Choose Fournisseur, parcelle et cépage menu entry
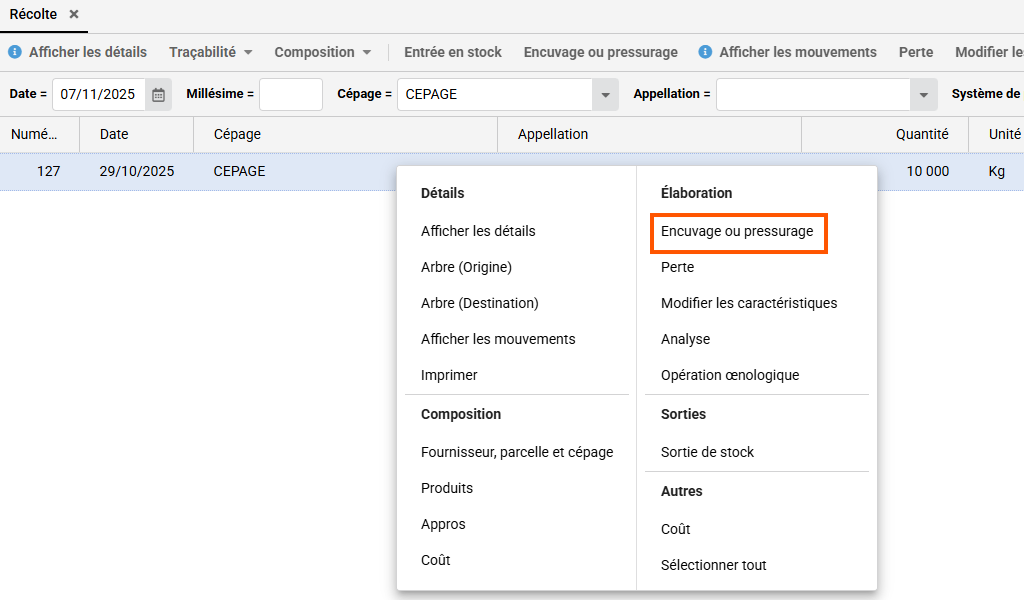The image size is (1024, 600). (517, 452)
